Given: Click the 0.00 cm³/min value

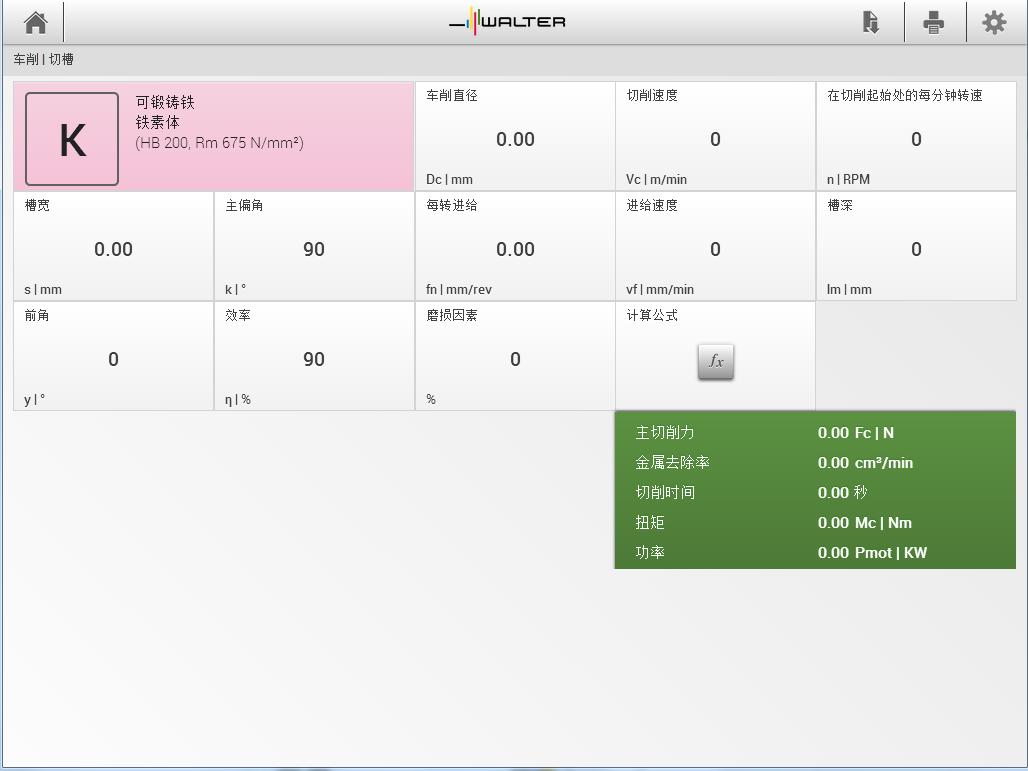Looking at the screenshot, I should pos(865,463).
